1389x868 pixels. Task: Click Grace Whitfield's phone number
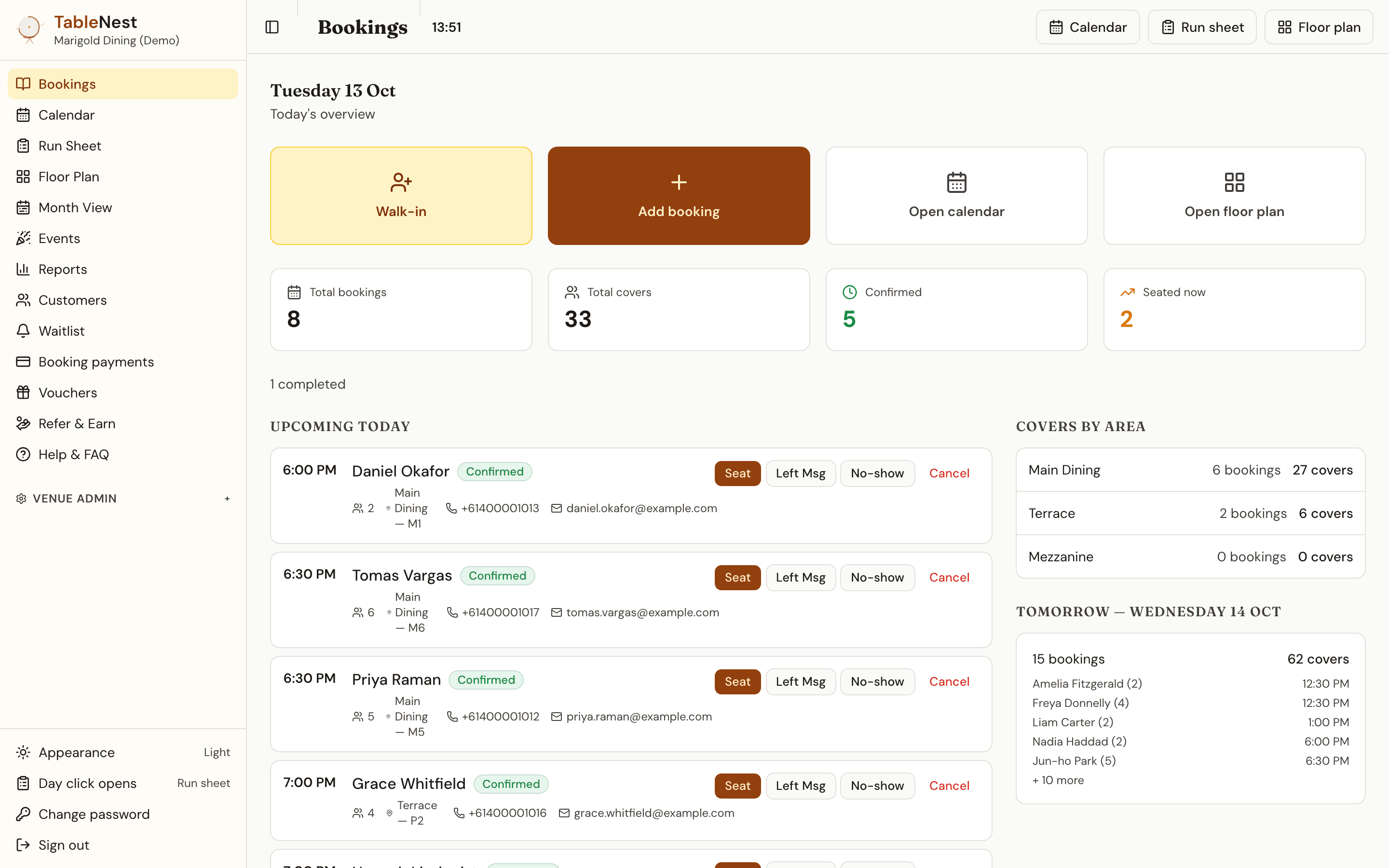pyautogui.click(x=507, y=813)
